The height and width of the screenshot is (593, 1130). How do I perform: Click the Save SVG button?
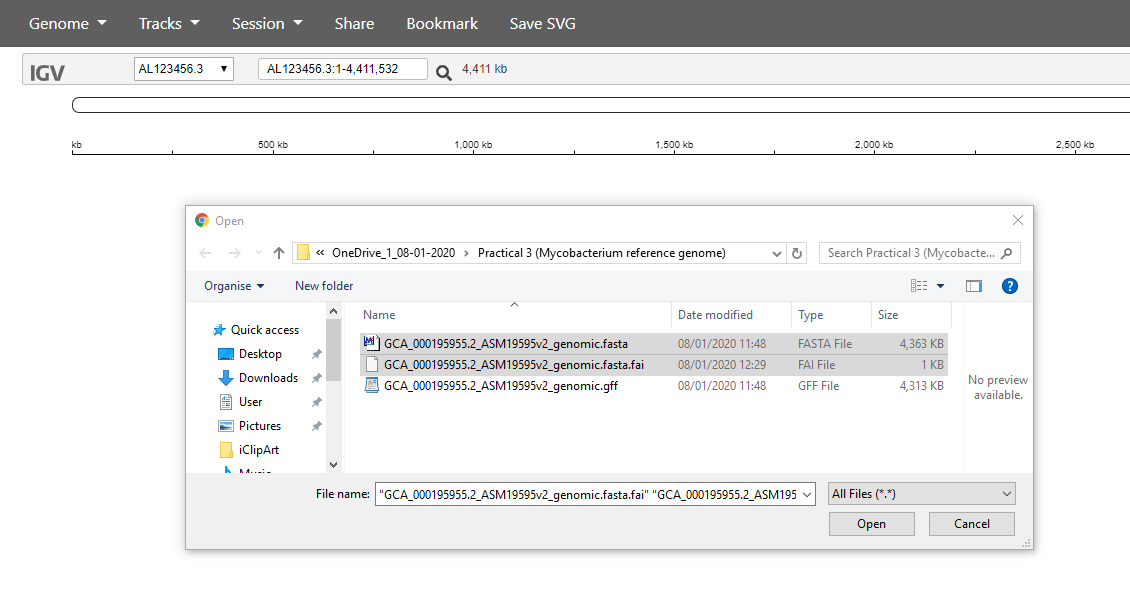542,23
